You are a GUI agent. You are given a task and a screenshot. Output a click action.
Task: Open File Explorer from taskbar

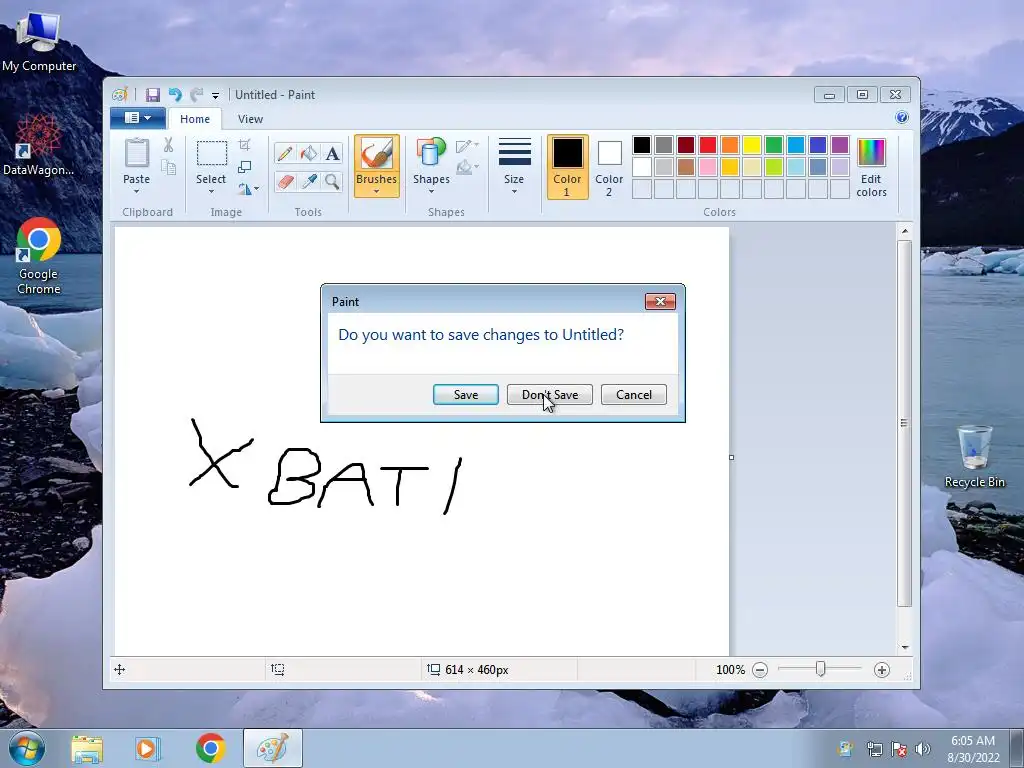(x=88, y=748)
